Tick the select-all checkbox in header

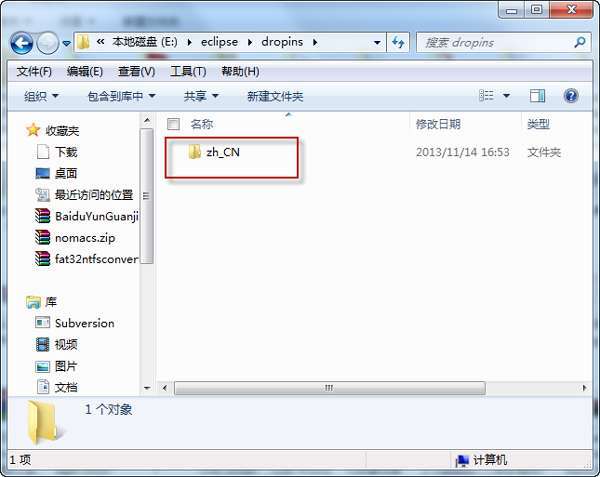click(x=173, y=124)
